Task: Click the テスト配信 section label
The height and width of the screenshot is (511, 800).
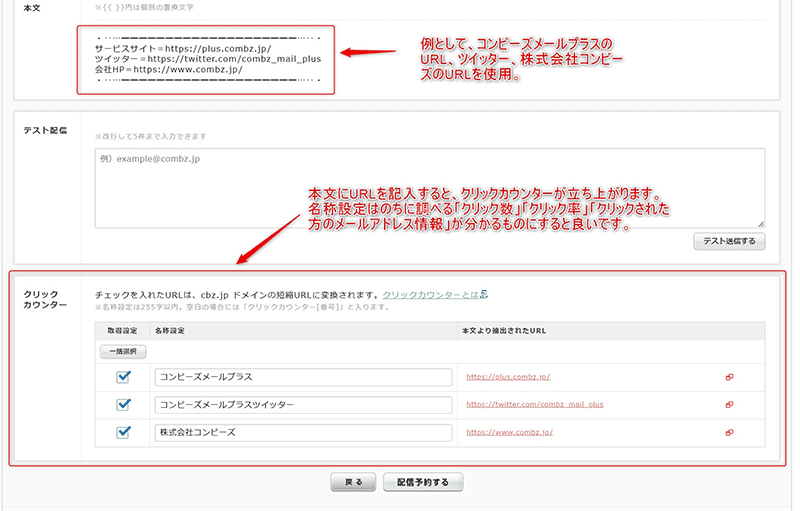Action: [45, 131]
